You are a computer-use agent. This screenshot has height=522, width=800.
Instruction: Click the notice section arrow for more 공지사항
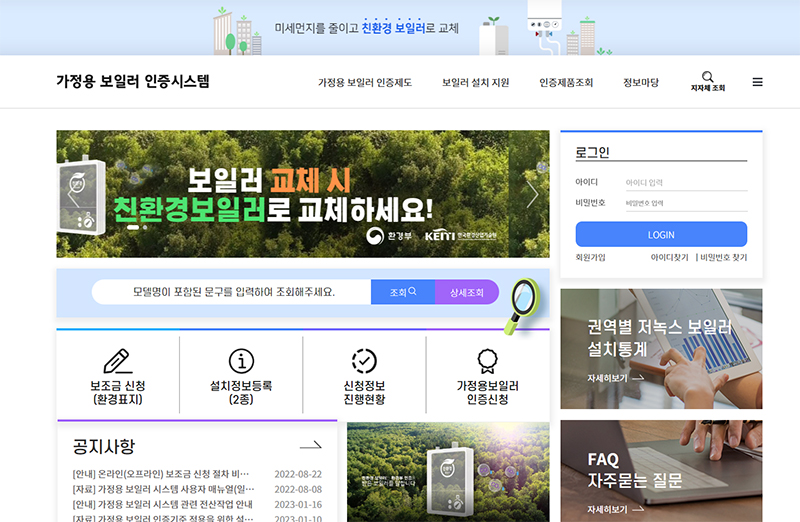pyautogui.click(x=311, y=446)
